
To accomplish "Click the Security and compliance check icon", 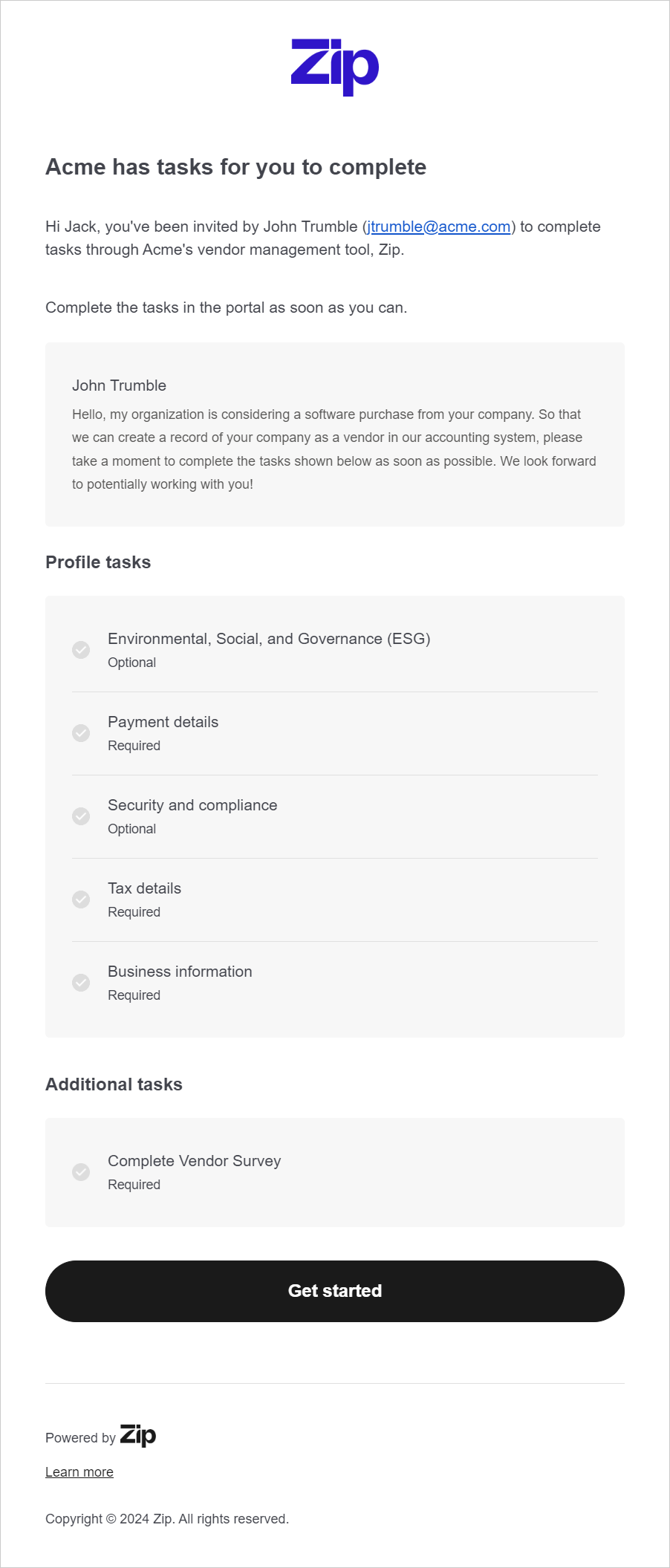I will [x=81, y=816].
